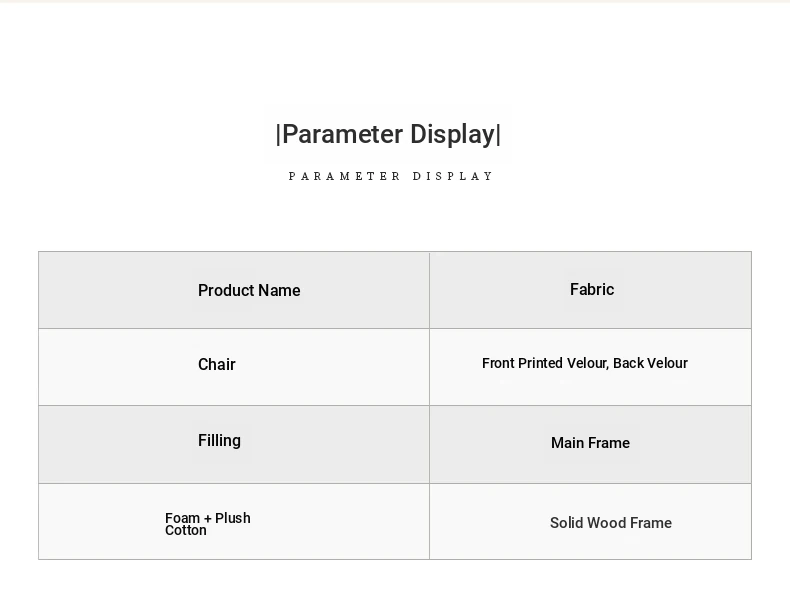Viewport: 790px width, 592px height.
Task: Click the bold Parameter Display heading
Action: pyautogui.click(x=388, y=135)
